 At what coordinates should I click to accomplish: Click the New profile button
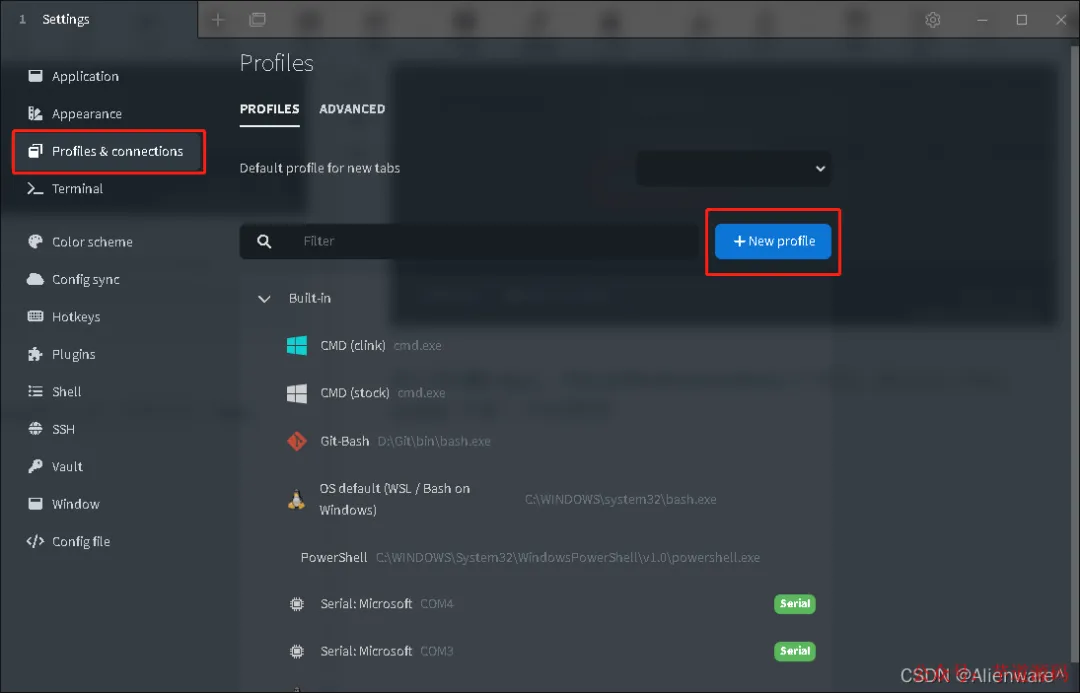773,241
